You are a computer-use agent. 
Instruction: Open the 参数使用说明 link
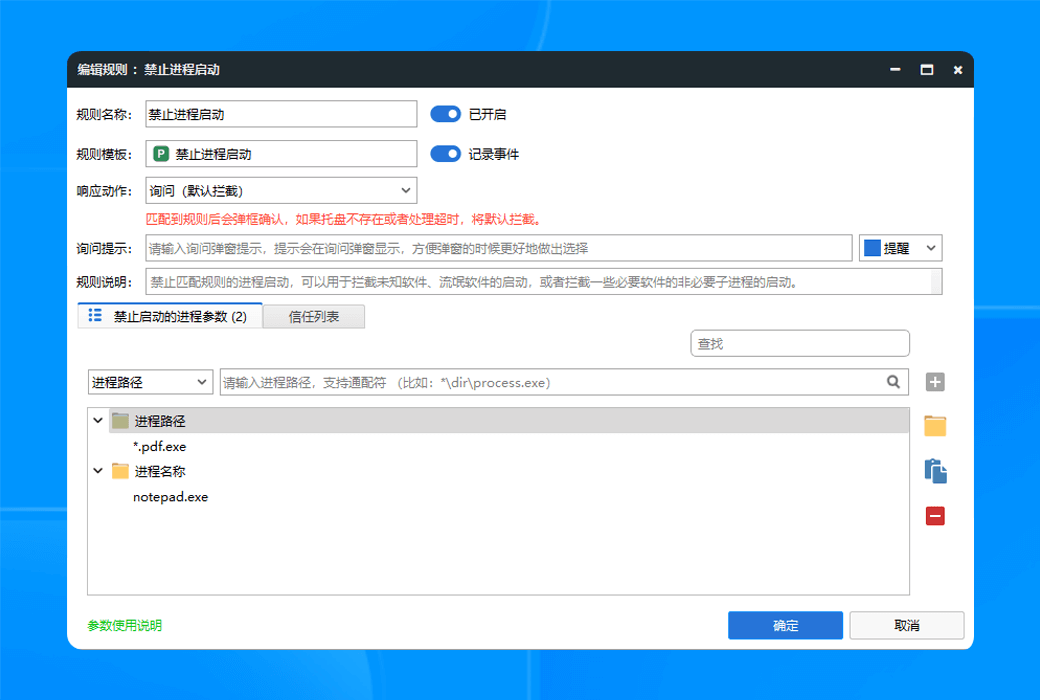tap(125, 625)
